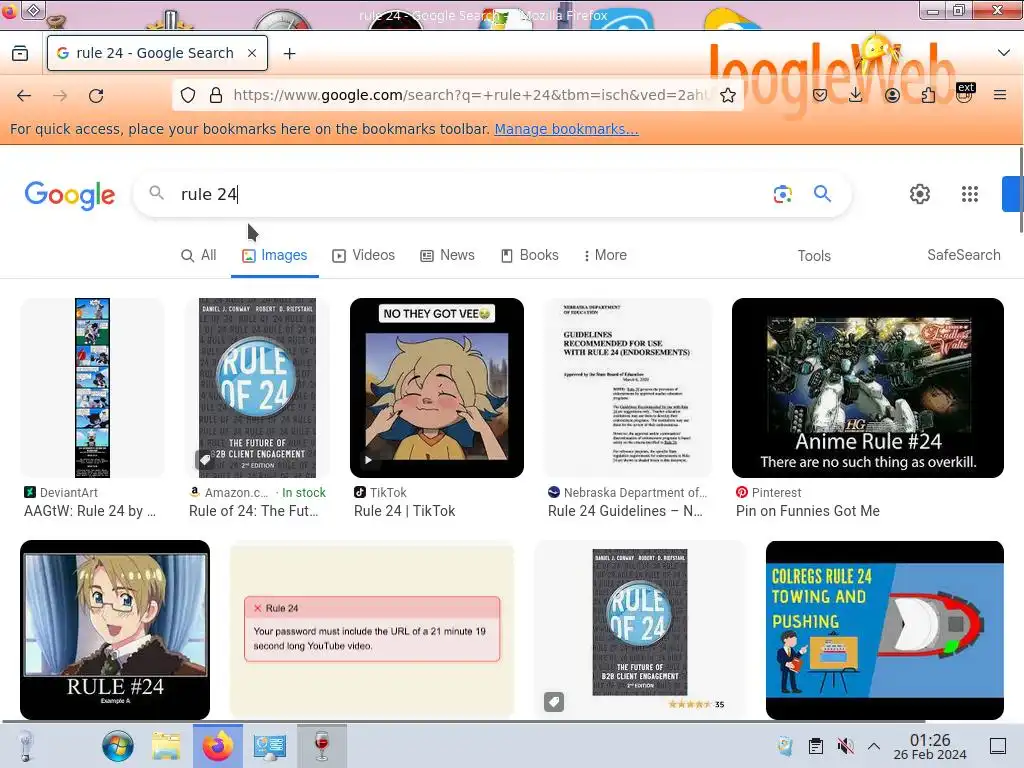Open the Firefox hamburger application menu
This screenshot has height=768, width=1024.
[1000, 95]
